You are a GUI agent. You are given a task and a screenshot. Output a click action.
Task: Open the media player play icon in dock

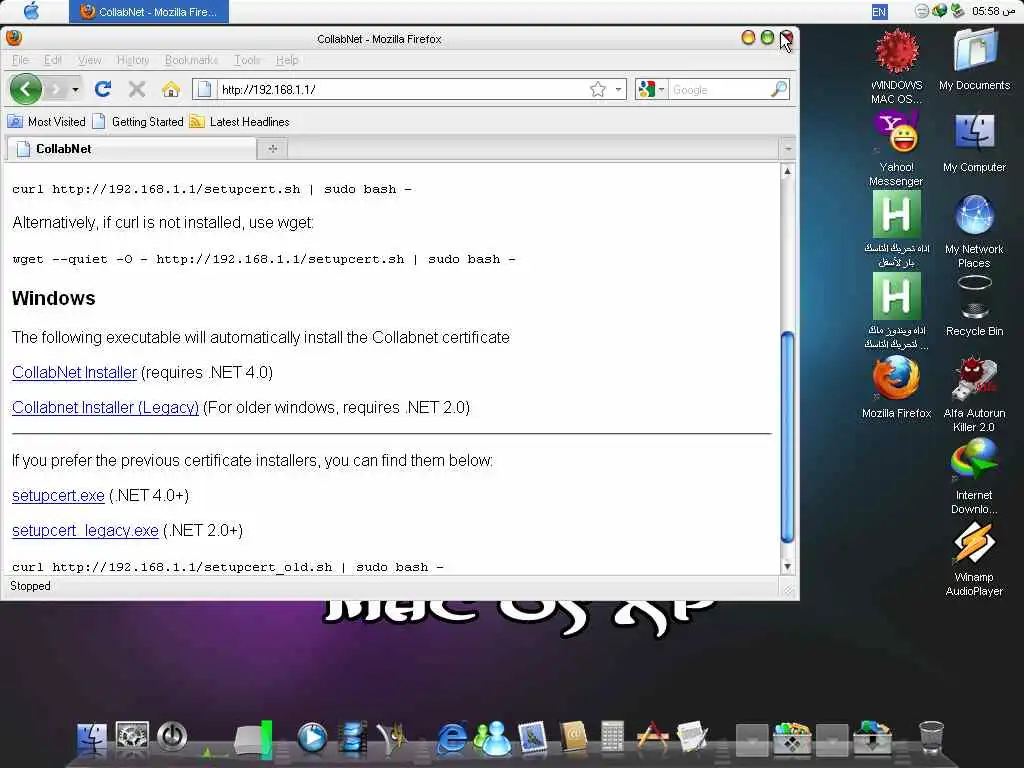click(x=312, y=738)
